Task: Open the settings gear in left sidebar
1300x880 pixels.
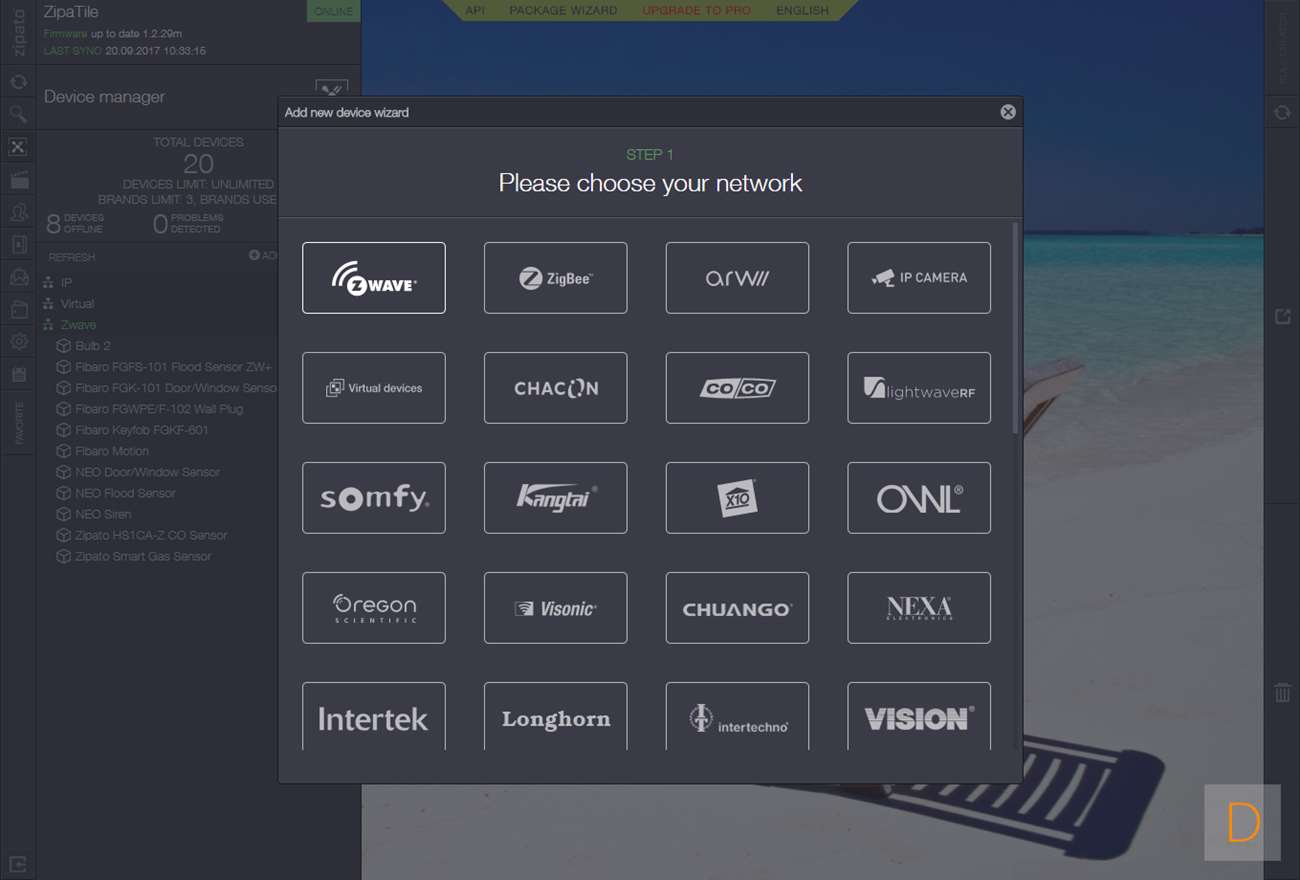Action: click(18, 342)
